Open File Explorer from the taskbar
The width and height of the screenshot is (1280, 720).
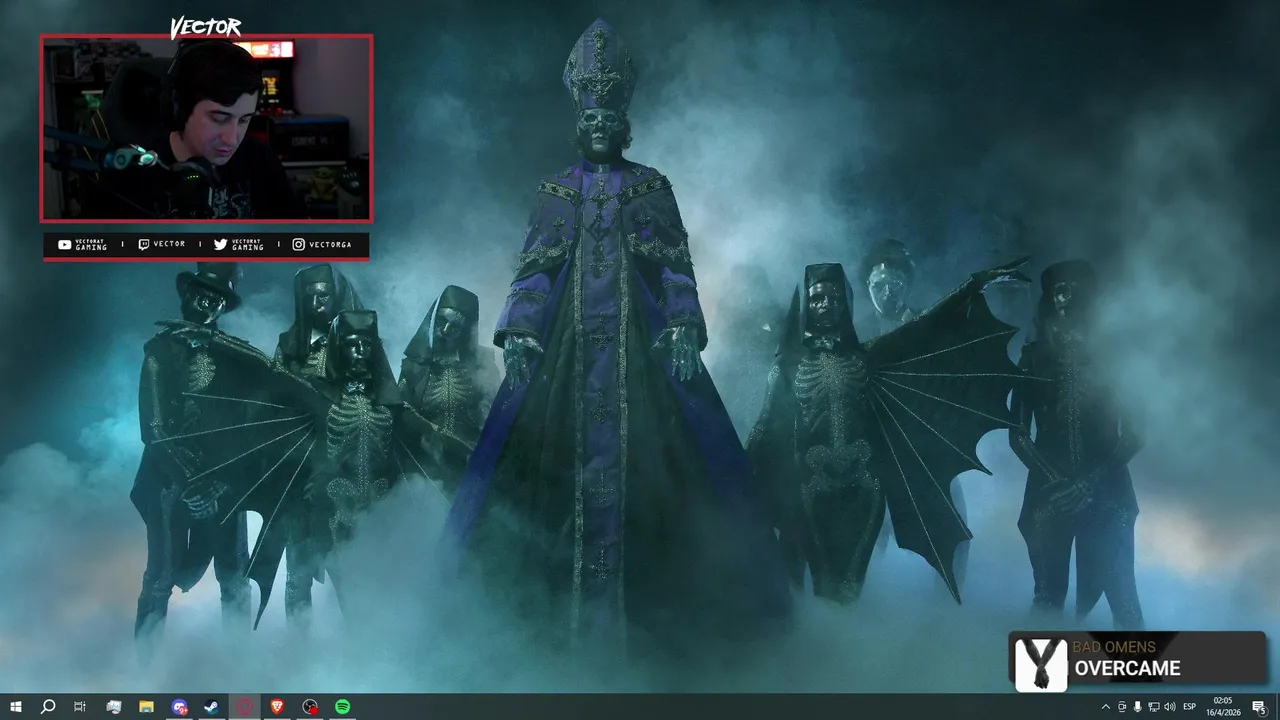[x=146, y=707]
